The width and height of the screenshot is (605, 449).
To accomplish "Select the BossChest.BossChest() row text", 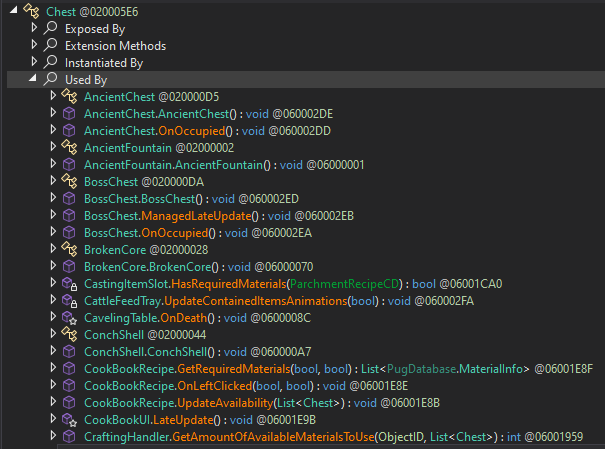I will 191,199.
